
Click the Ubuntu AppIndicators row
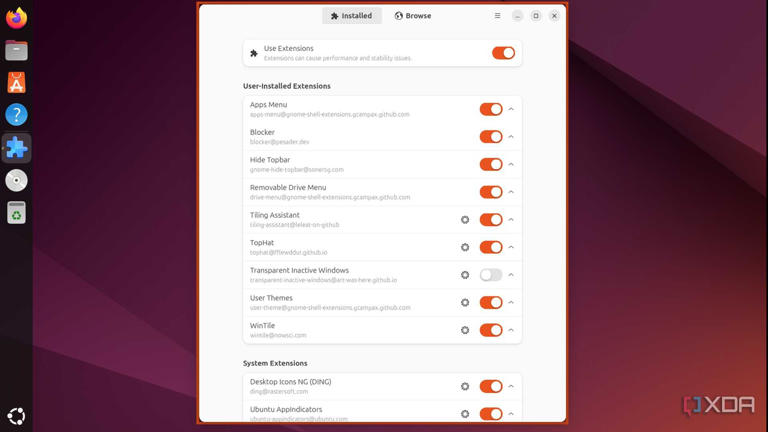(x=383, y=413)
